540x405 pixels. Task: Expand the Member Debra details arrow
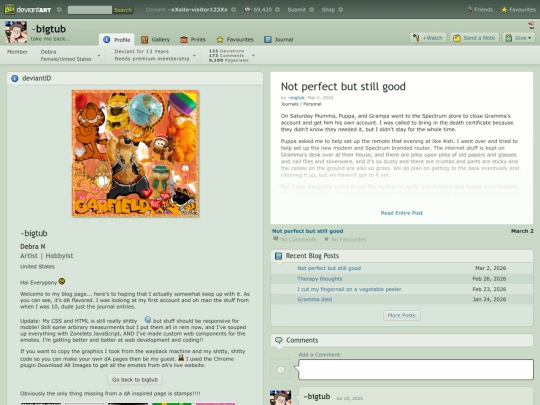coord(99,55)
